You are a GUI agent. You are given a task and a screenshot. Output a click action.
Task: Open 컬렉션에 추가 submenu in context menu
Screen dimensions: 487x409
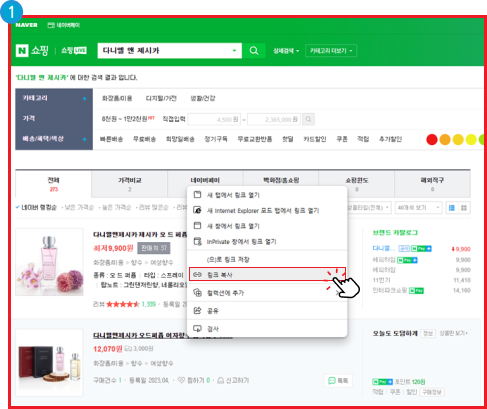point(268,293)
